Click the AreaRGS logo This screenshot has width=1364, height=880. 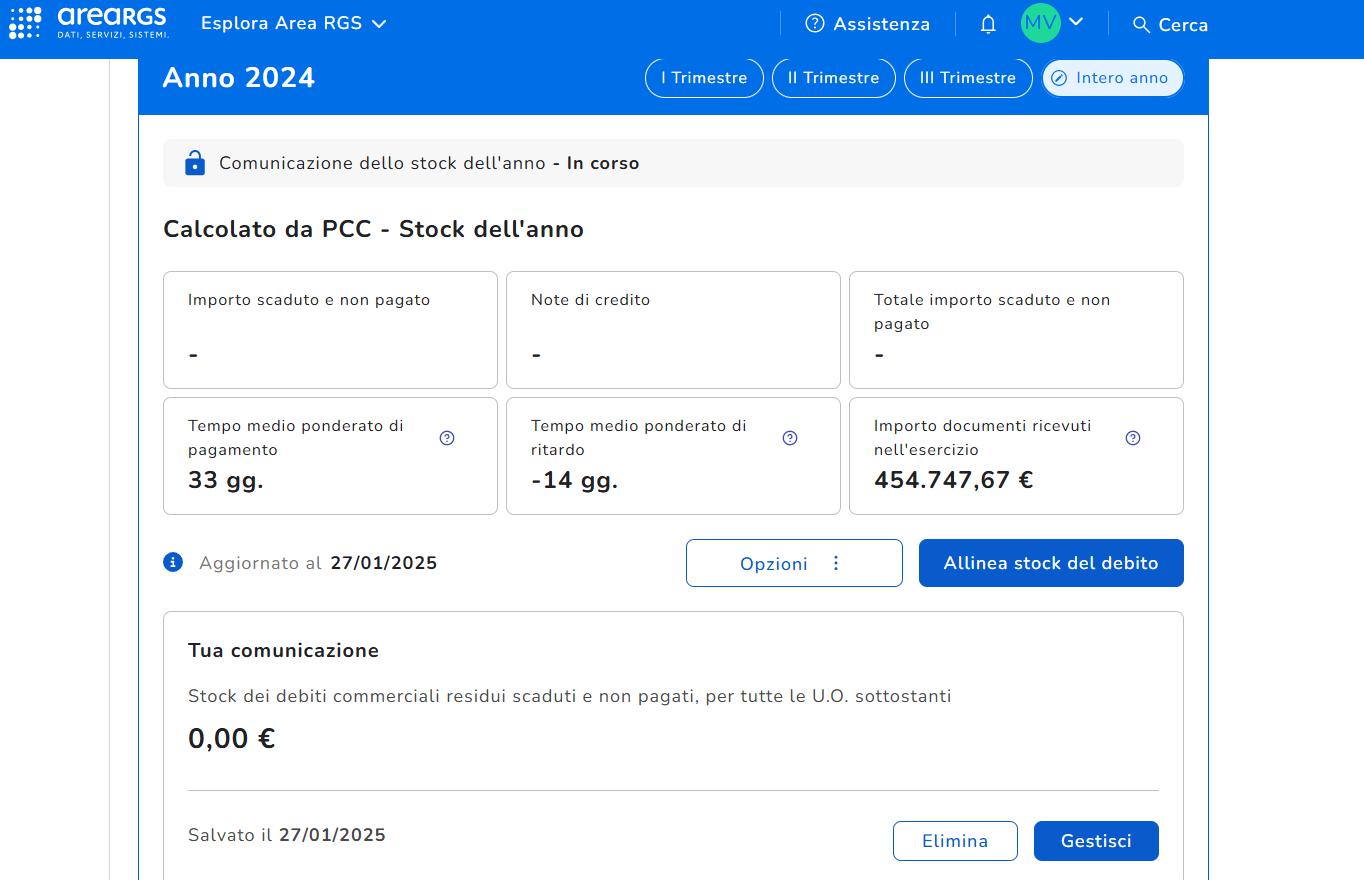tap(112, 23)
